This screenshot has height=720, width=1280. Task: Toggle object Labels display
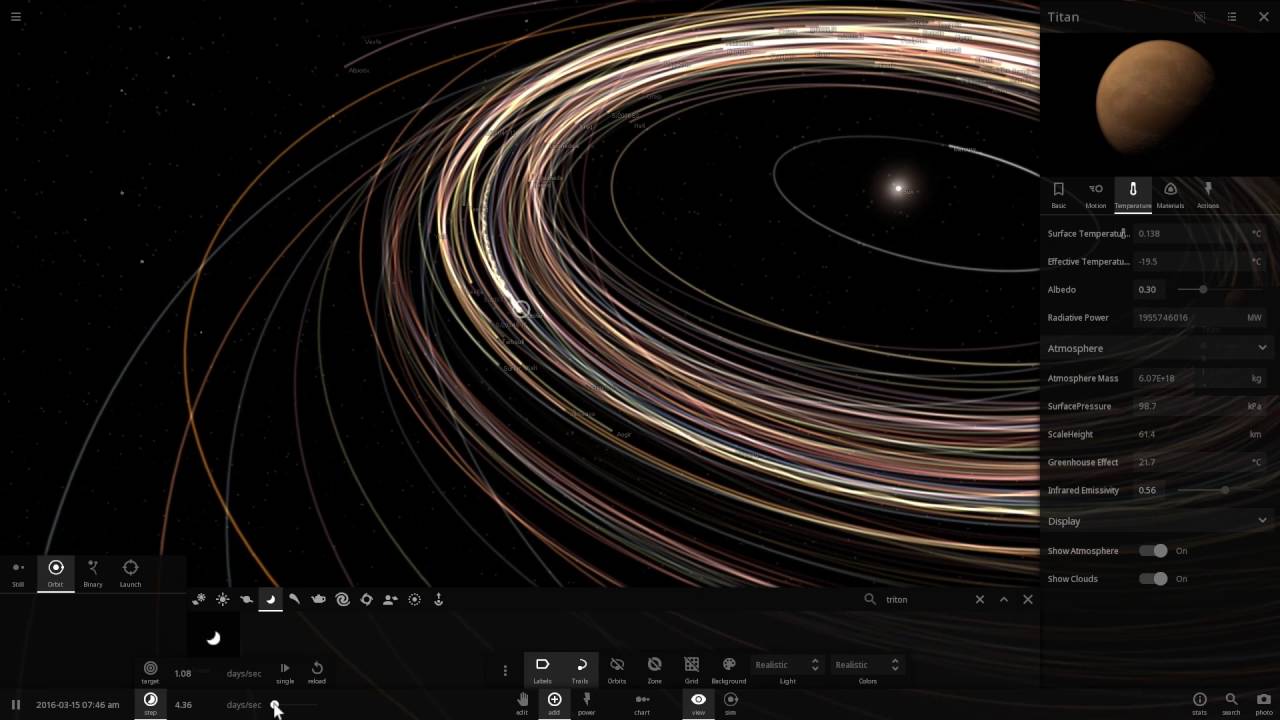click(x=542, y=670)
